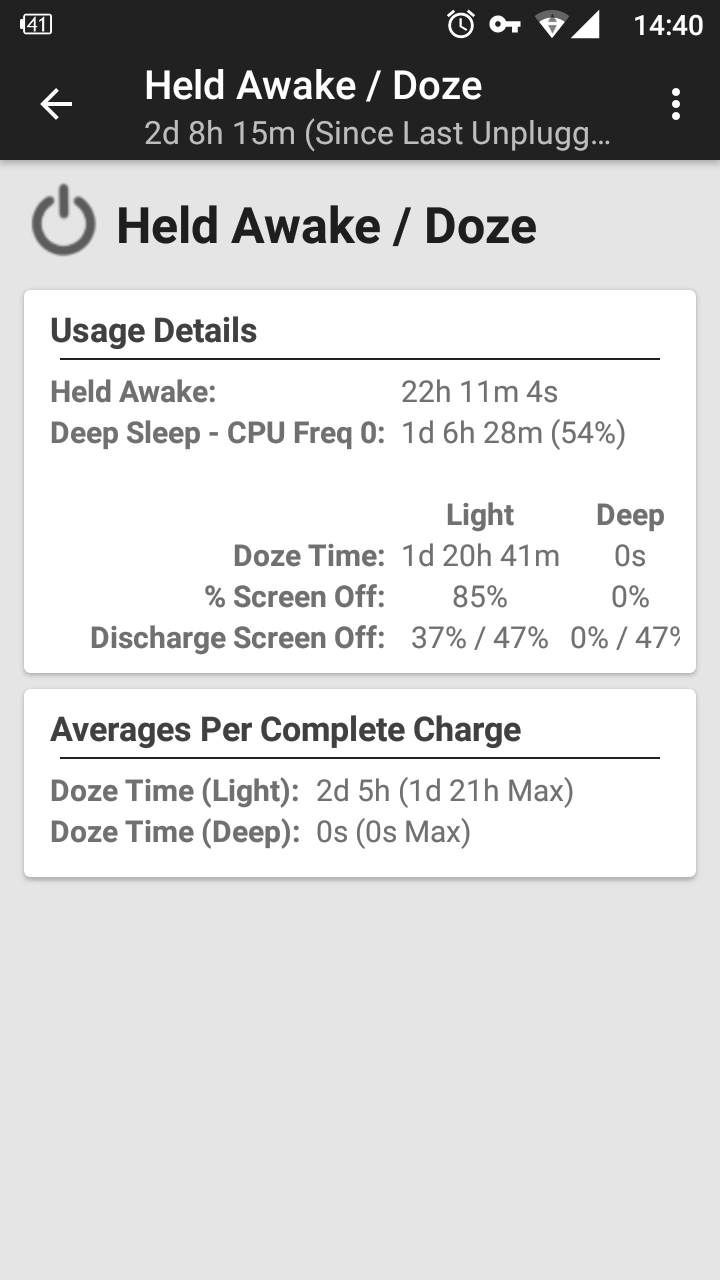Tap the Deep column header

[630, 515]
